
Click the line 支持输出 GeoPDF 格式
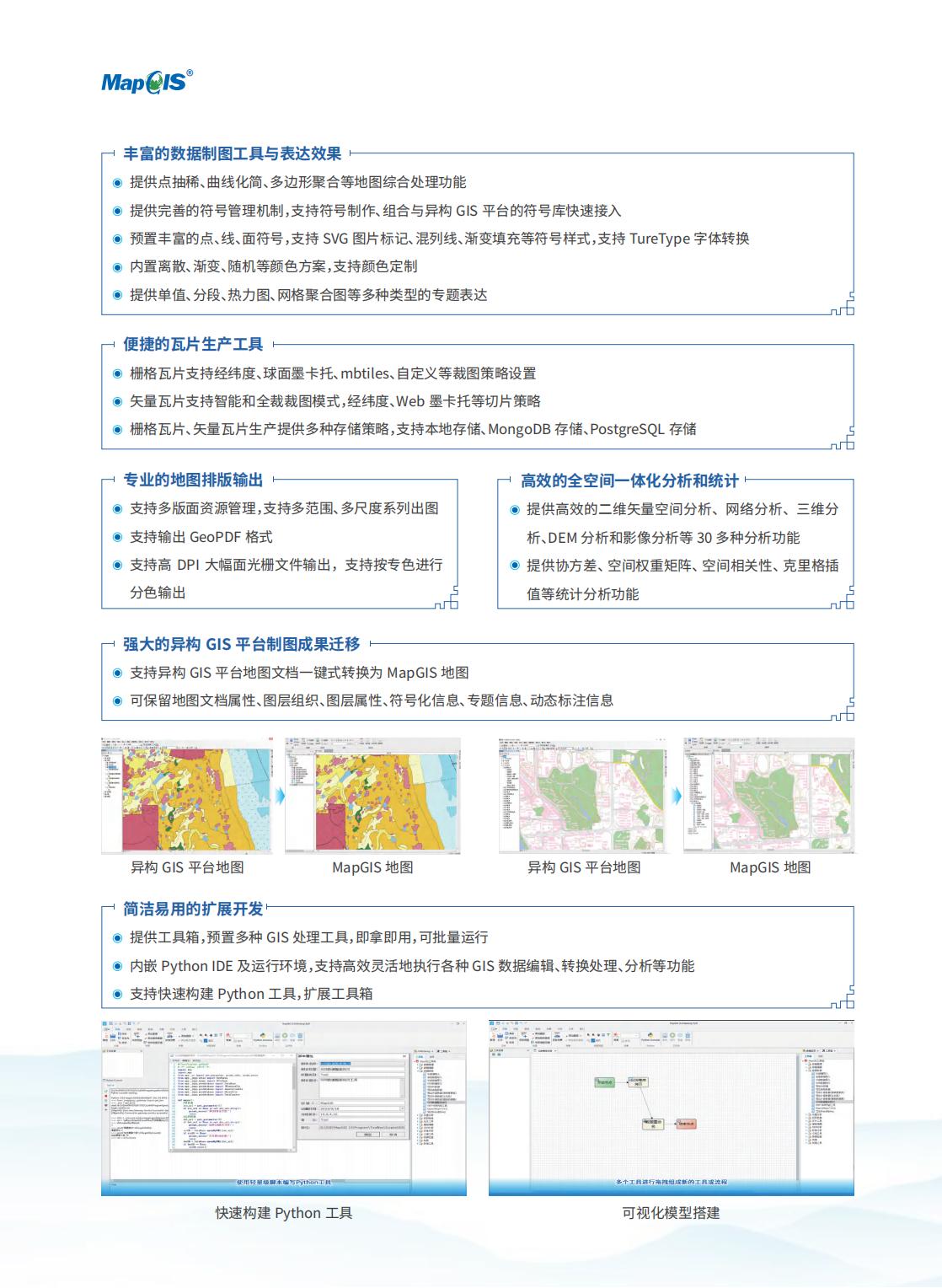201,537
